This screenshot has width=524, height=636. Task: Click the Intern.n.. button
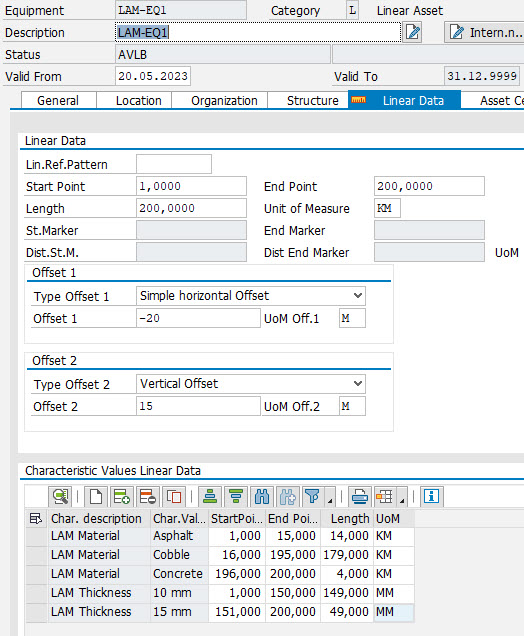(485, 32)
